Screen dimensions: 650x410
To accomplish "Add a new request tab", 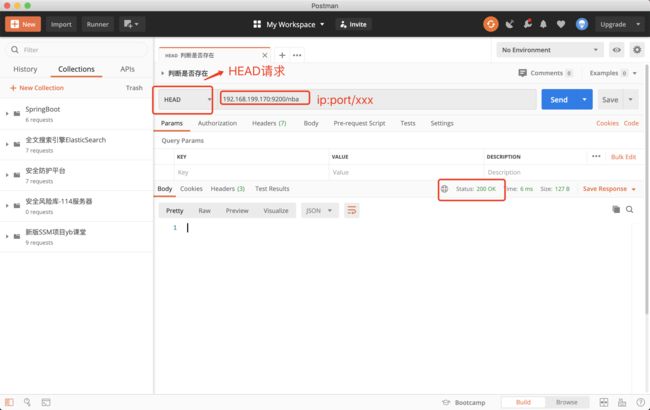I will click(282, 55).
